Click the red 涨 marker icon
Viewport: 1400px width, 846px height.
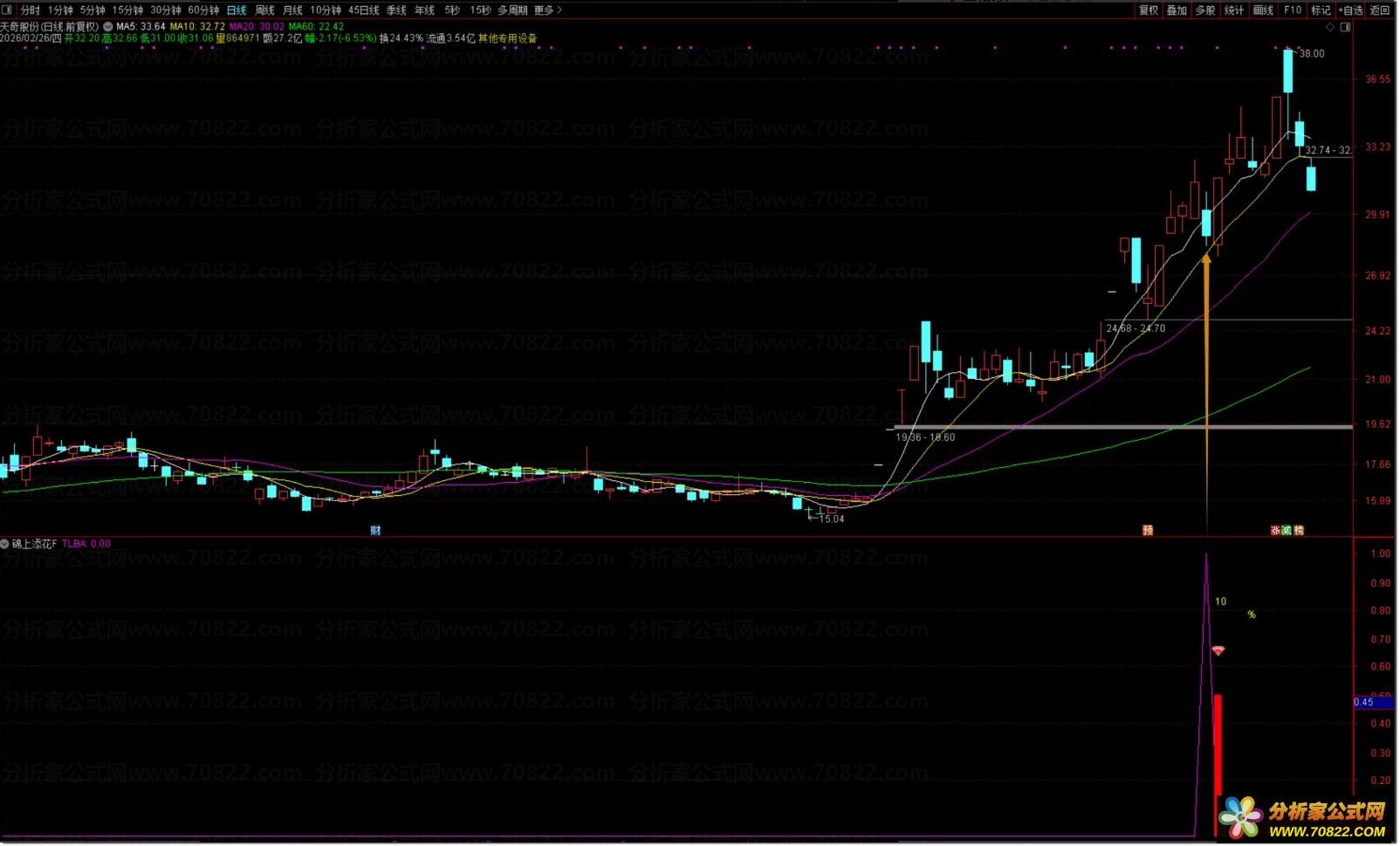click(1275, 531)
